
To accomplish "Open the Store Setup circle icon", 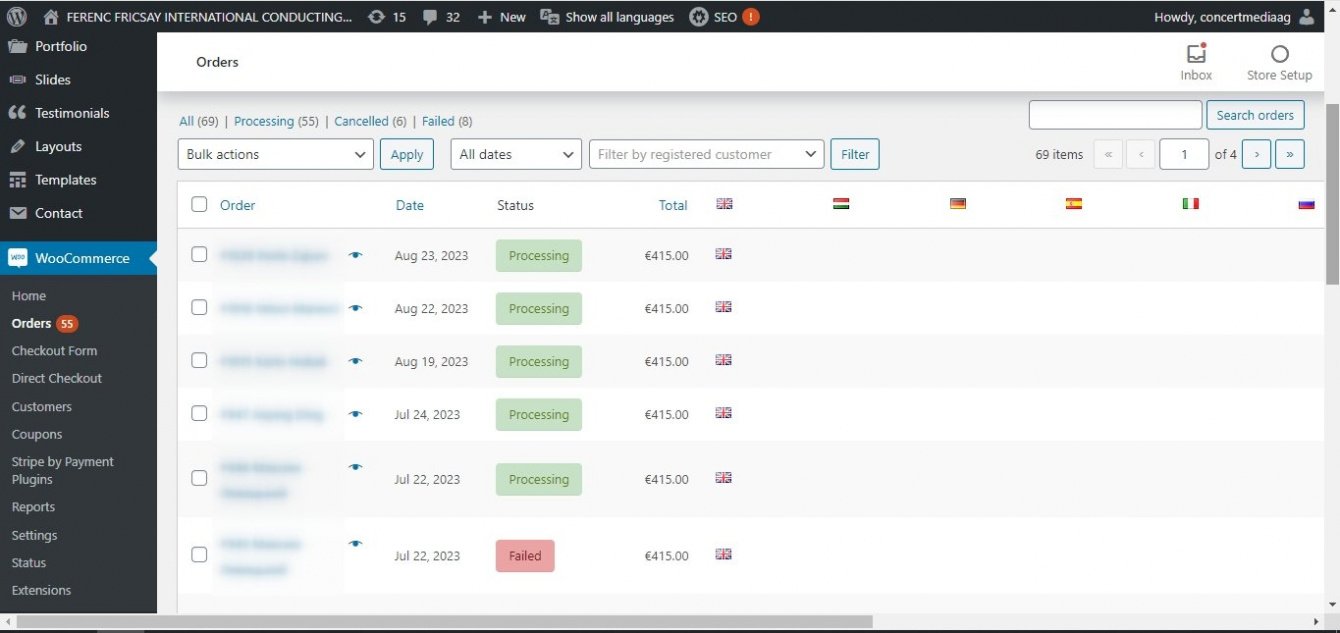I will pos(1279,54).
